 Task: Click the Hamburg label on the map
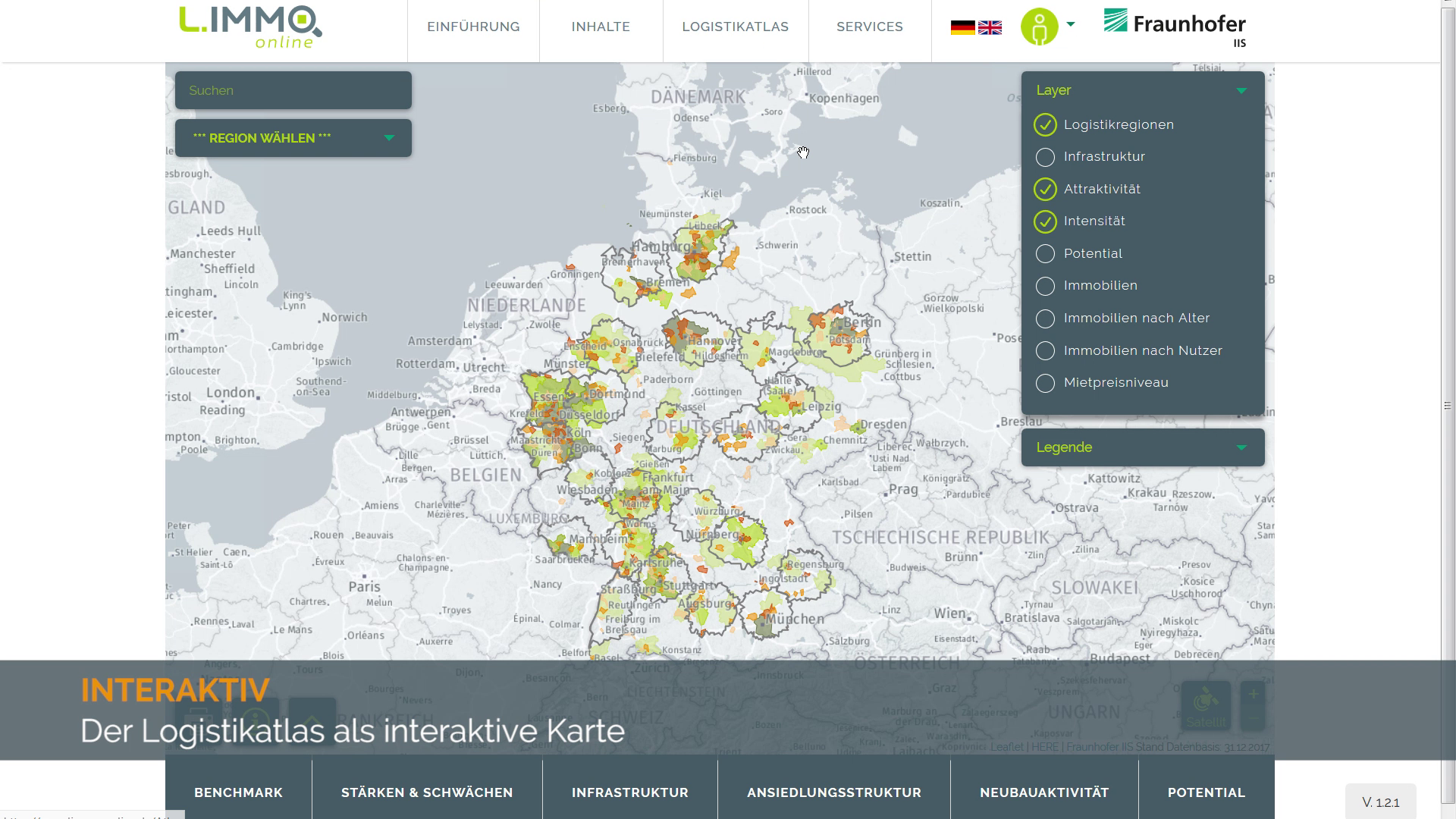click(x=660, y=247)
